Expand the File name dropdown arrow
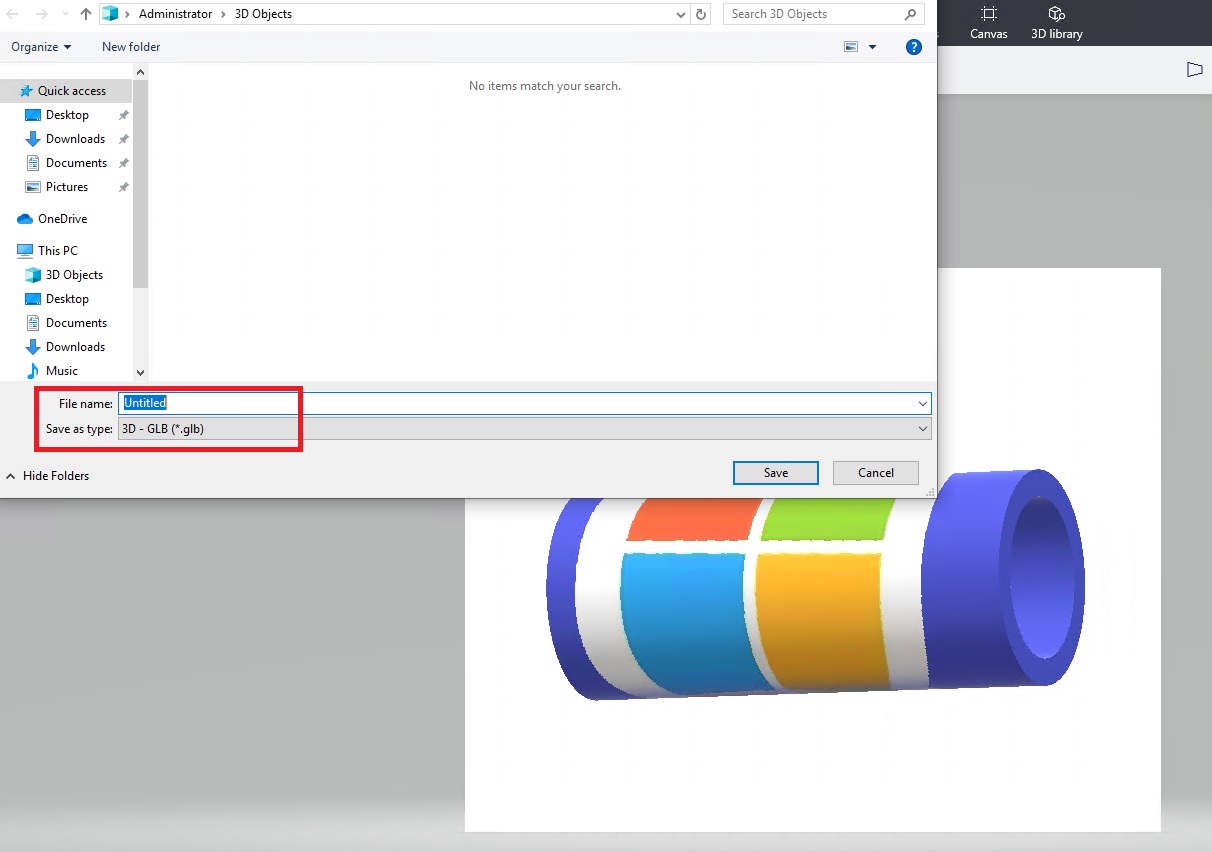 click(923, 403)
